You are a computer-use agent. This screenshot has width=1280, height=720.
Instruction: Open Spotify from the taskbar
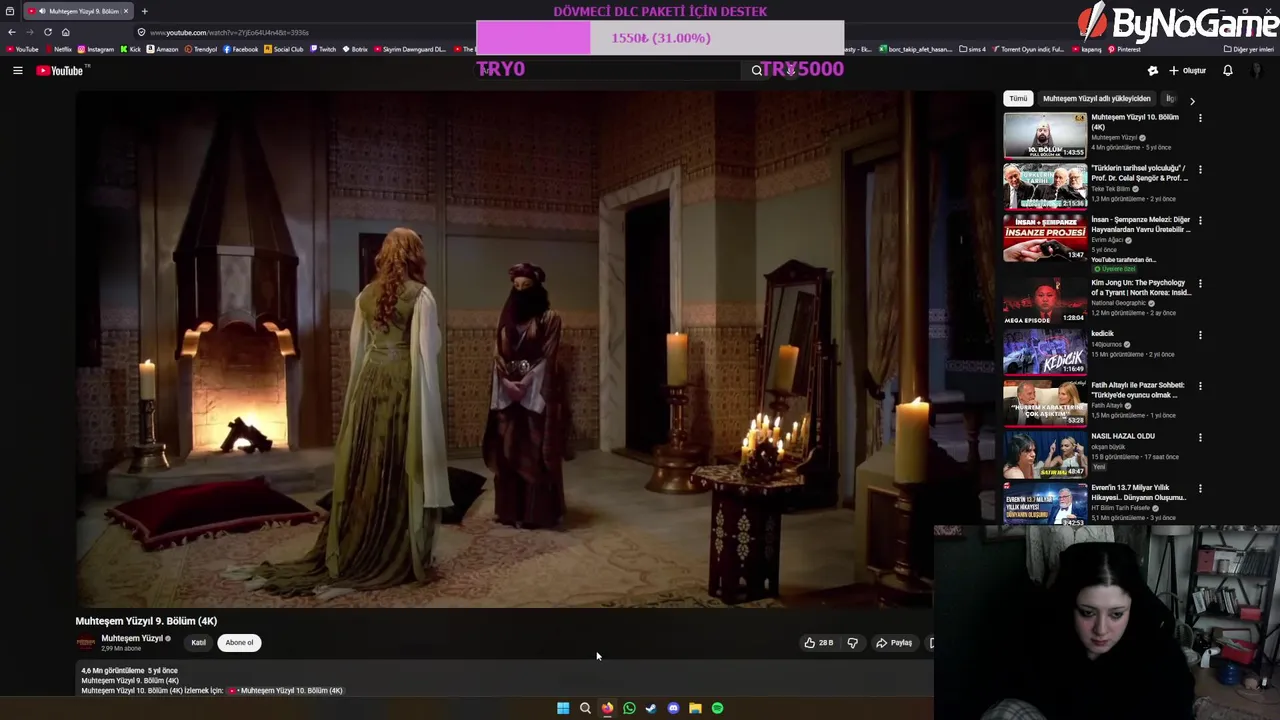pyautogui.click(x=717, y=708)
